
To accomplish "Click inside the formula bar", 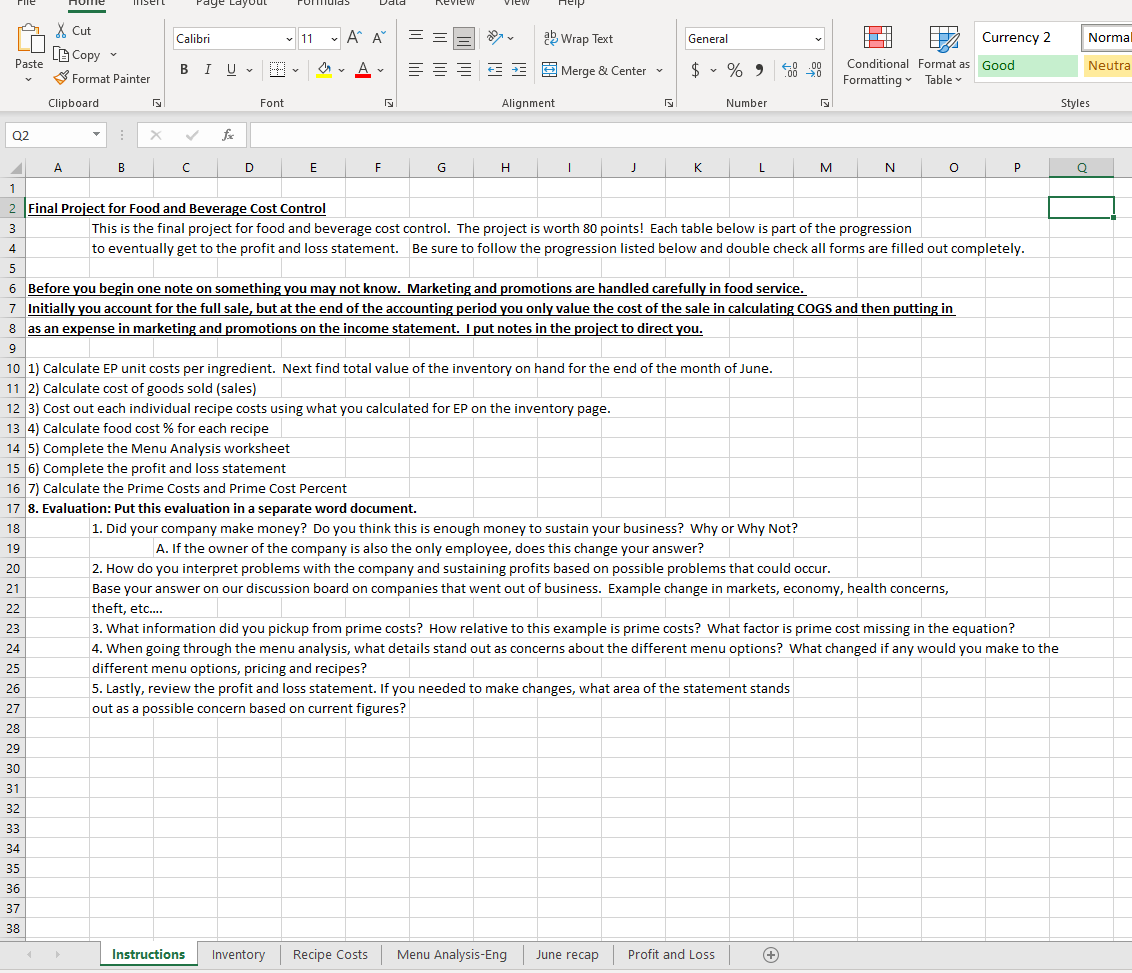I will click(690, 135).
